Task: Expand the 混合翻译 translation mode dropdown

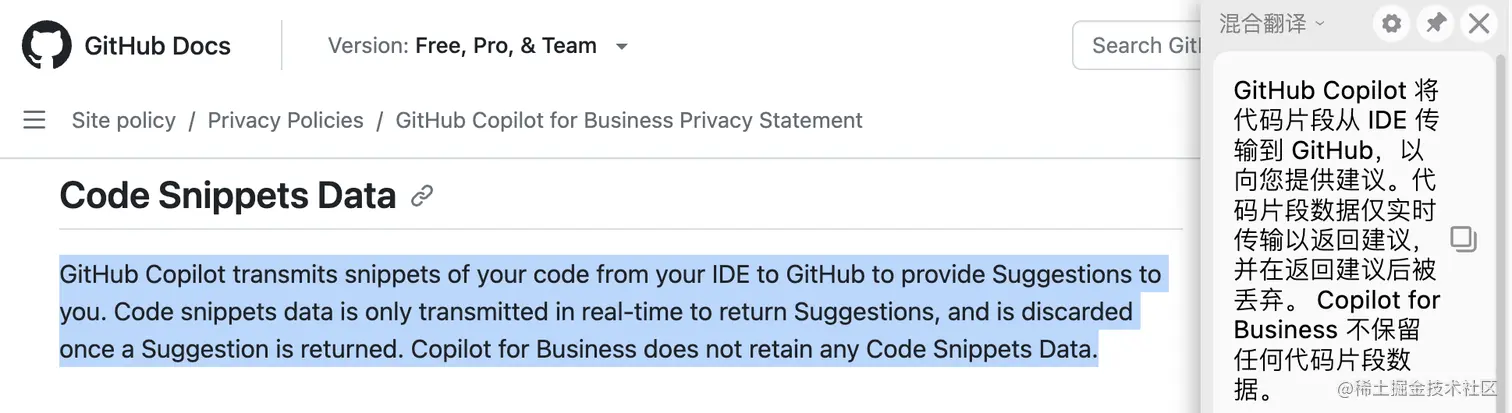Action: coord(1271,24)
